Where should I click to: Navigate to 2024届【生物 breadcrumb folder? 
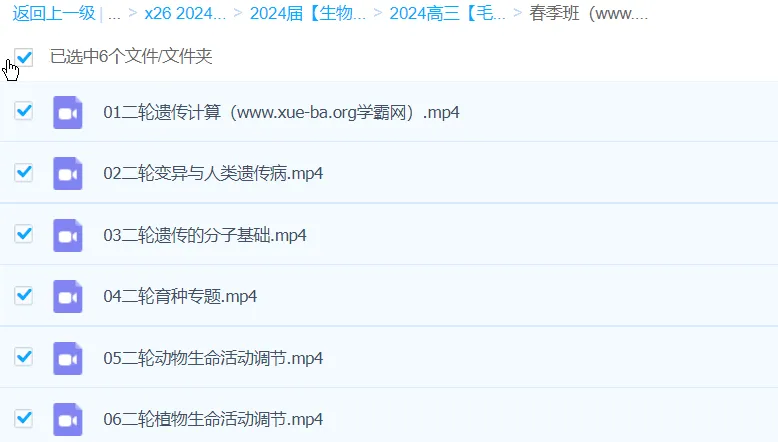pos(308,13)
